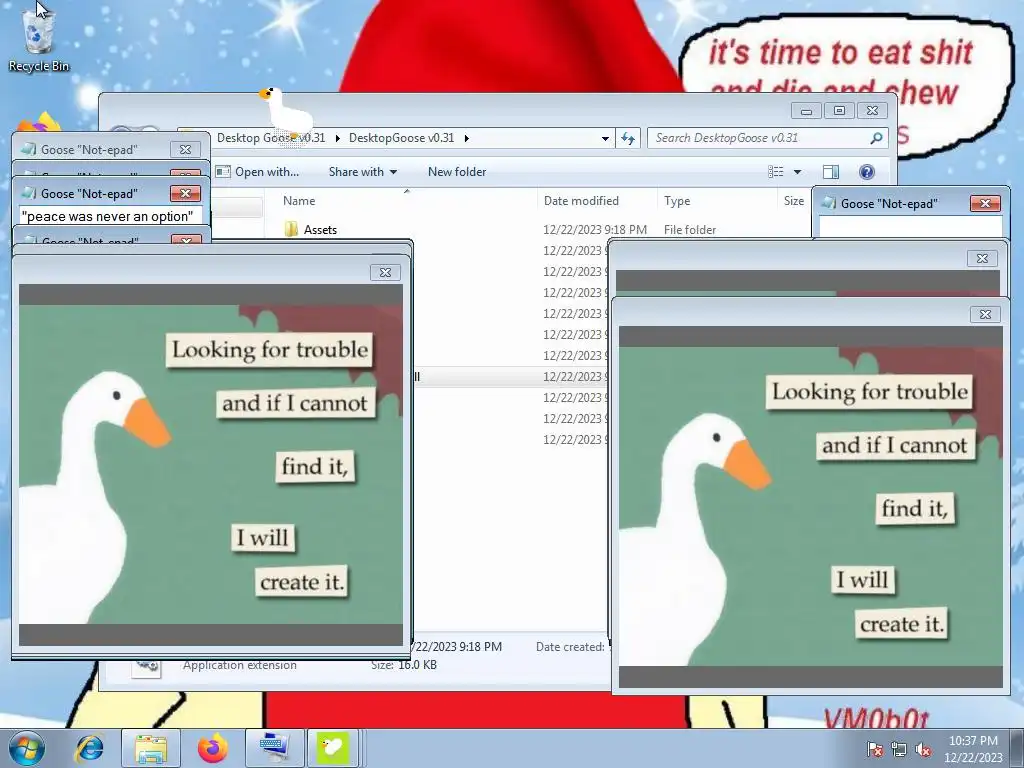The image size is (1024, 768).
Task: Click the muted volume tray icon
Action: pos(923,749)
